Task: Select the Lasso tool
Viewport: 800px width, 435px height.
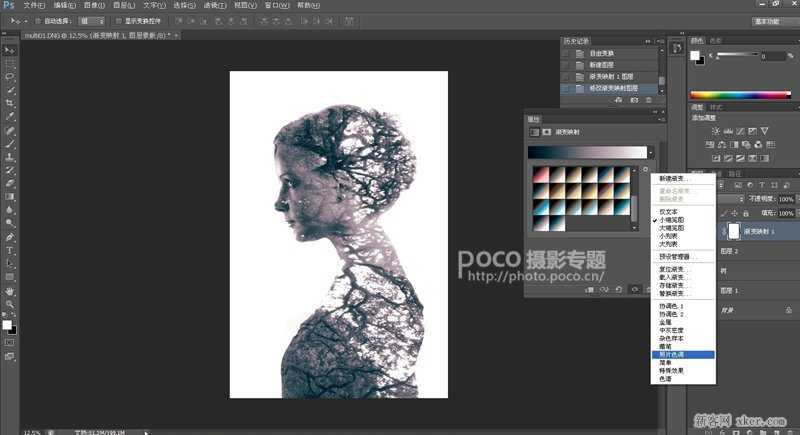Action: [x=10, y=76]
